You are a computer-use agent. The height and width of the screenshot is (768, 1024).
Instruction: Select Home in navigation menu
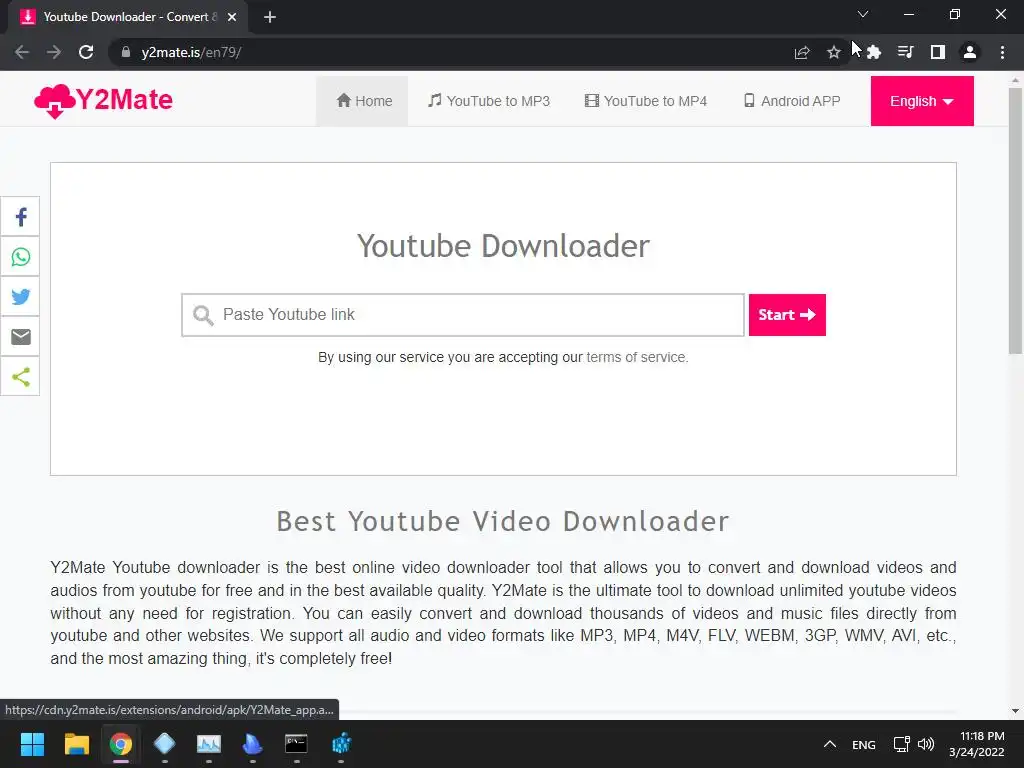[x=362, y=101]
